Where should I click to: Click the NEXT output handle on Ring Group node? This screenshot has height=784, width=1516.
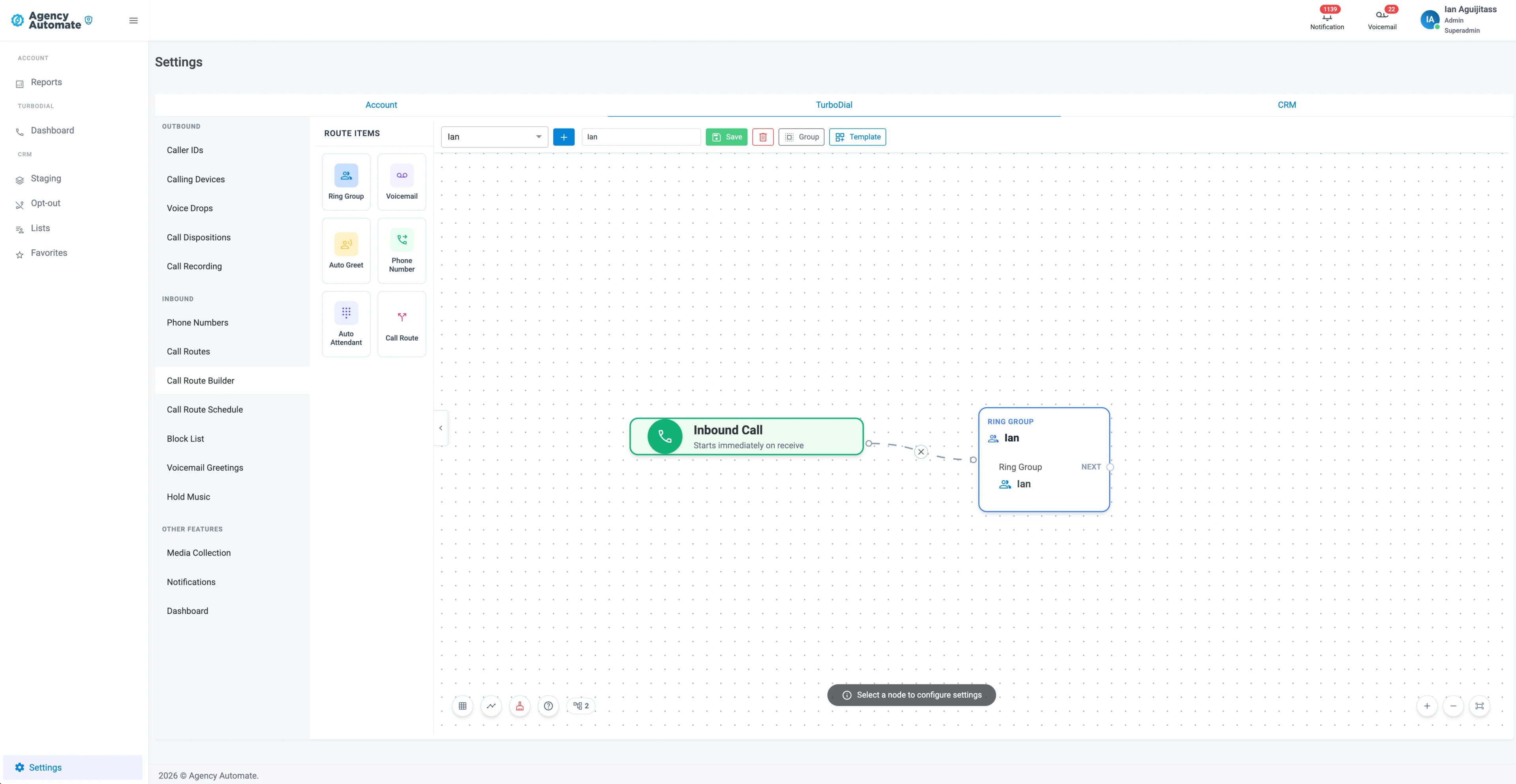point(1110,467)
